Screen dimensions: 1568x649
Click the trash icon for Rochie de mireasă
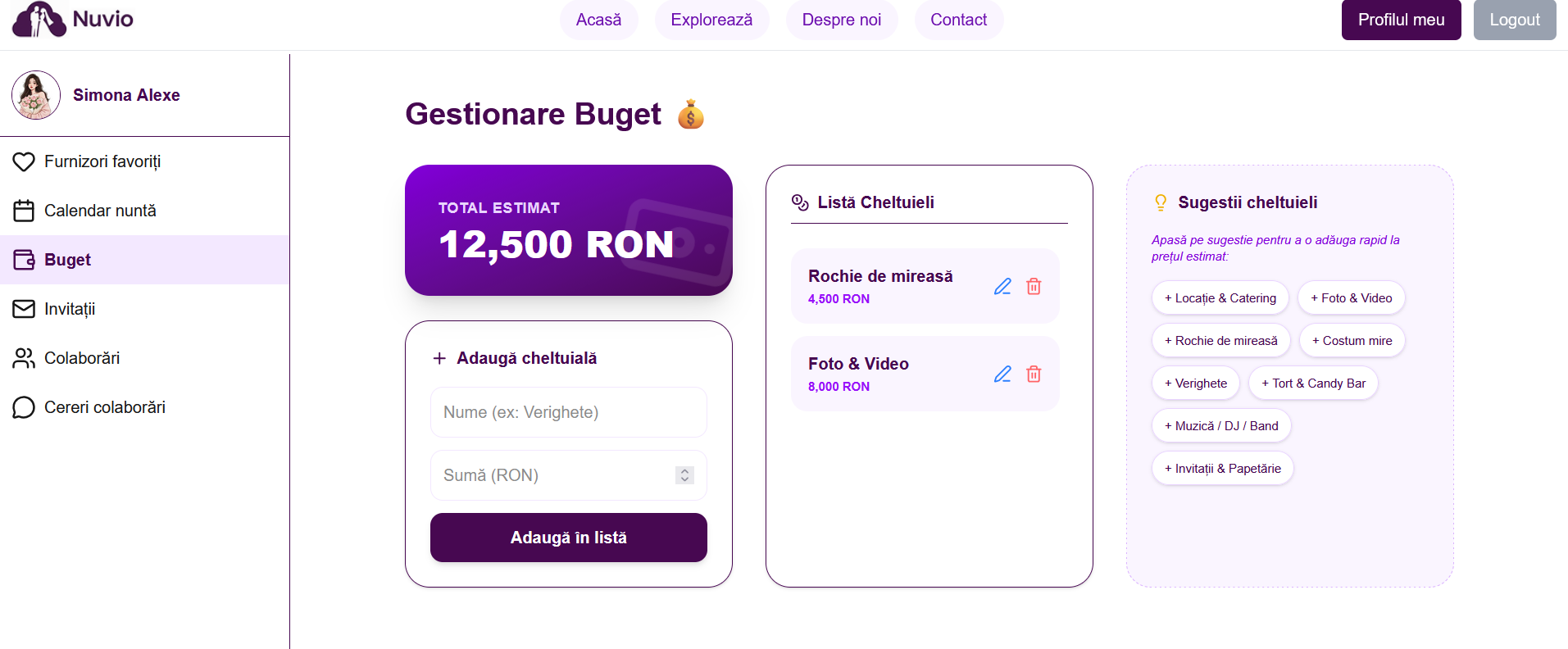point(1034,287)
